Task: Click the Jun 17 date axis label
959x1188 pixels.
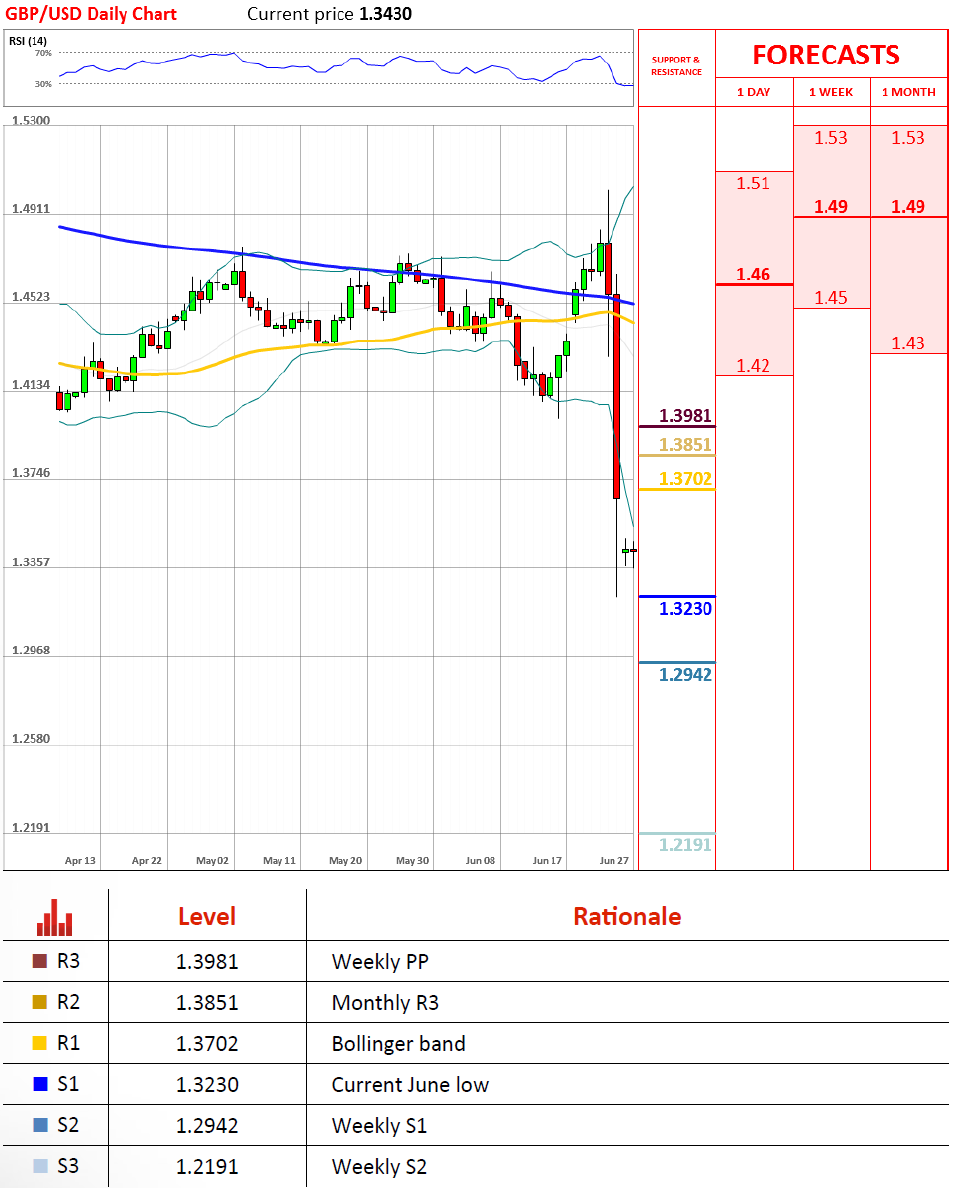Action: point(547,860)
